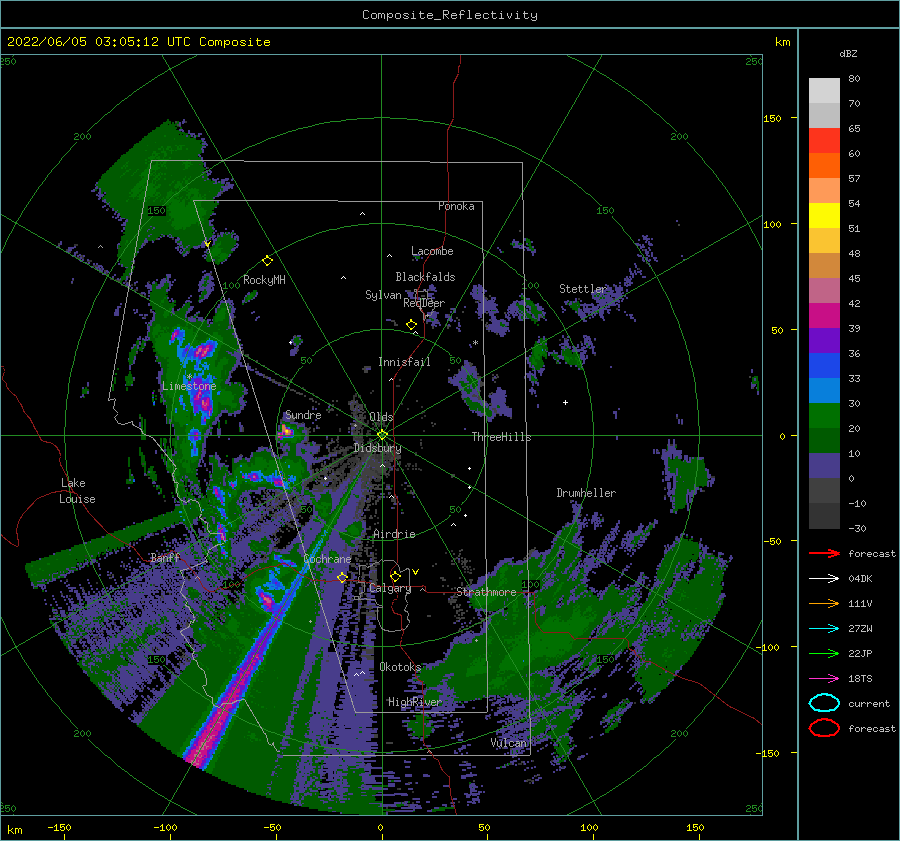Select the white 04DK arrow icon

[x=824, y=579]
